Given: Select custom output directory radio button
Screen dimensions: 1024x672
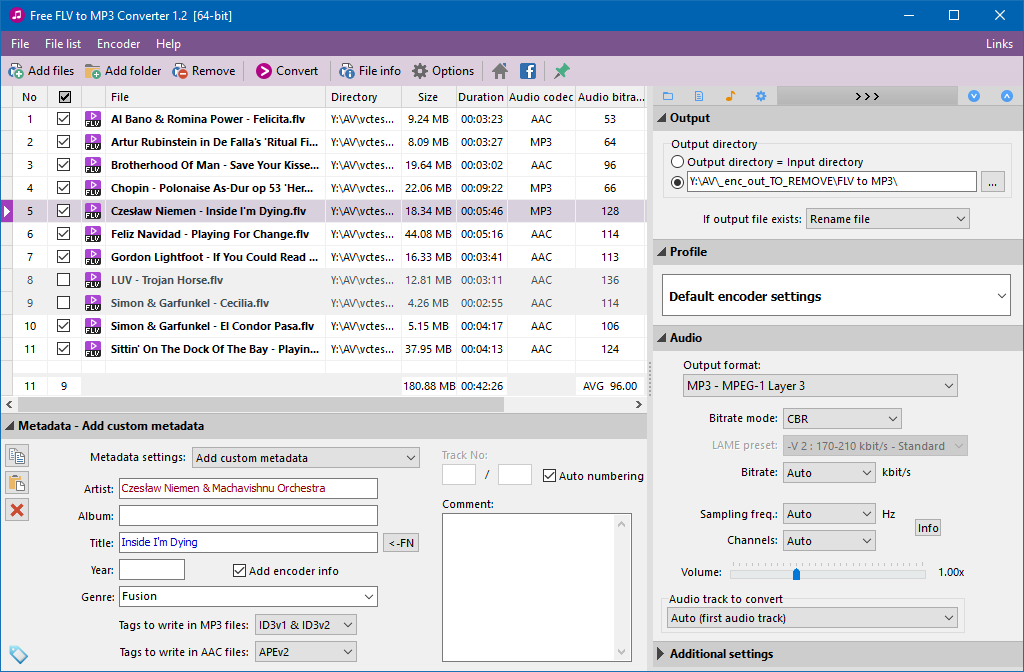Looking at the screenshot, I should 677,182.
